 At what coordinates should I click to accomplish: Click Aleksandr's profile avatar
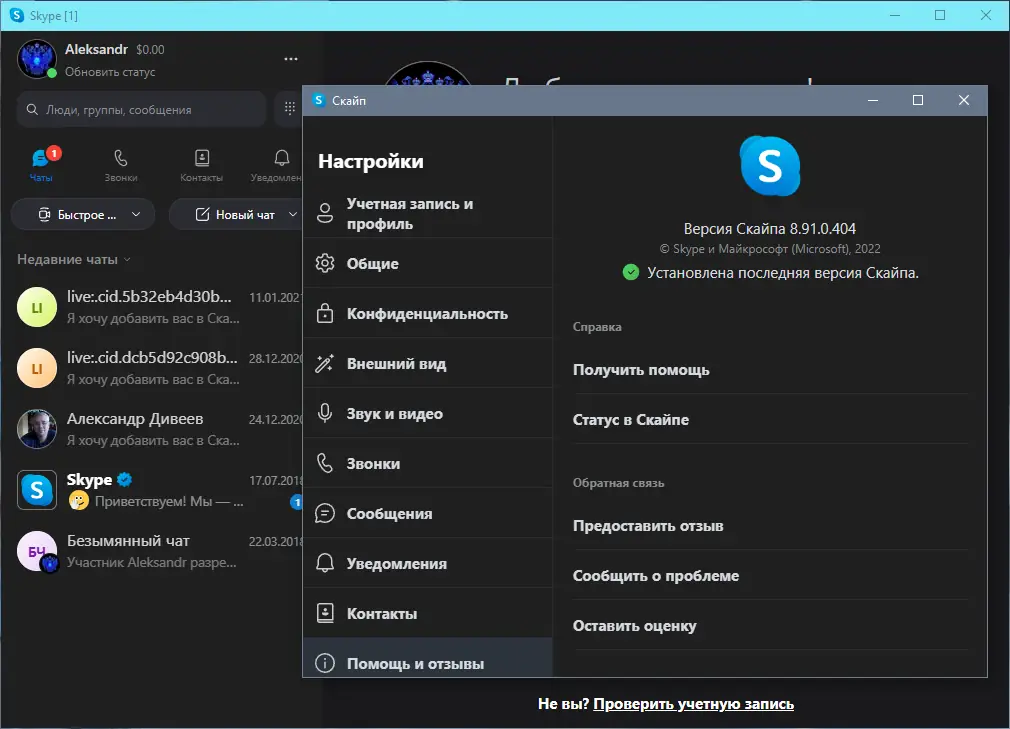pyautogui.click(x=36, y=59)
